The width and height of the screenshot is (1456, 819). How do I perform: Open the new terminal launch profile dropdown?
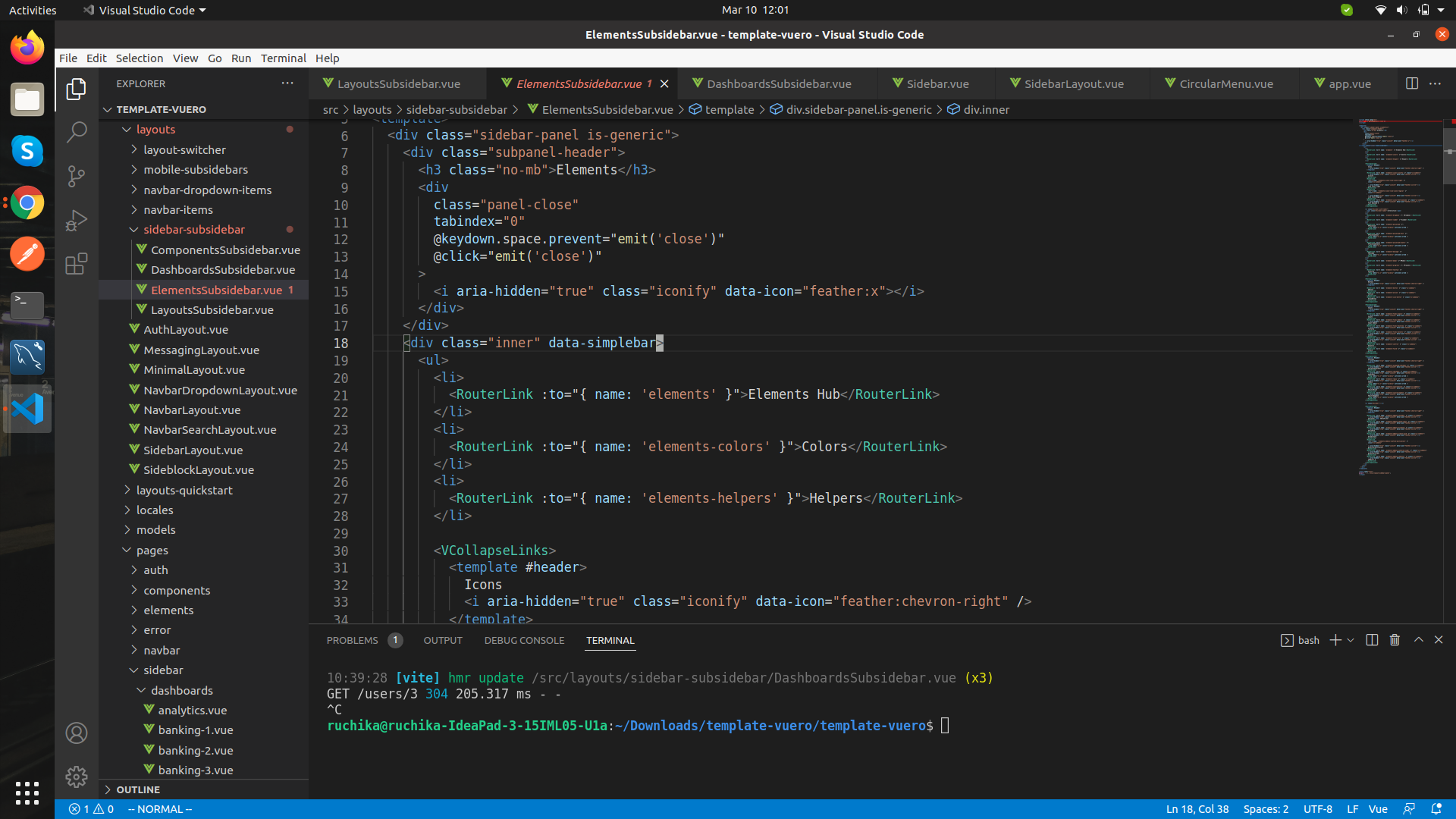point(1351,640)
